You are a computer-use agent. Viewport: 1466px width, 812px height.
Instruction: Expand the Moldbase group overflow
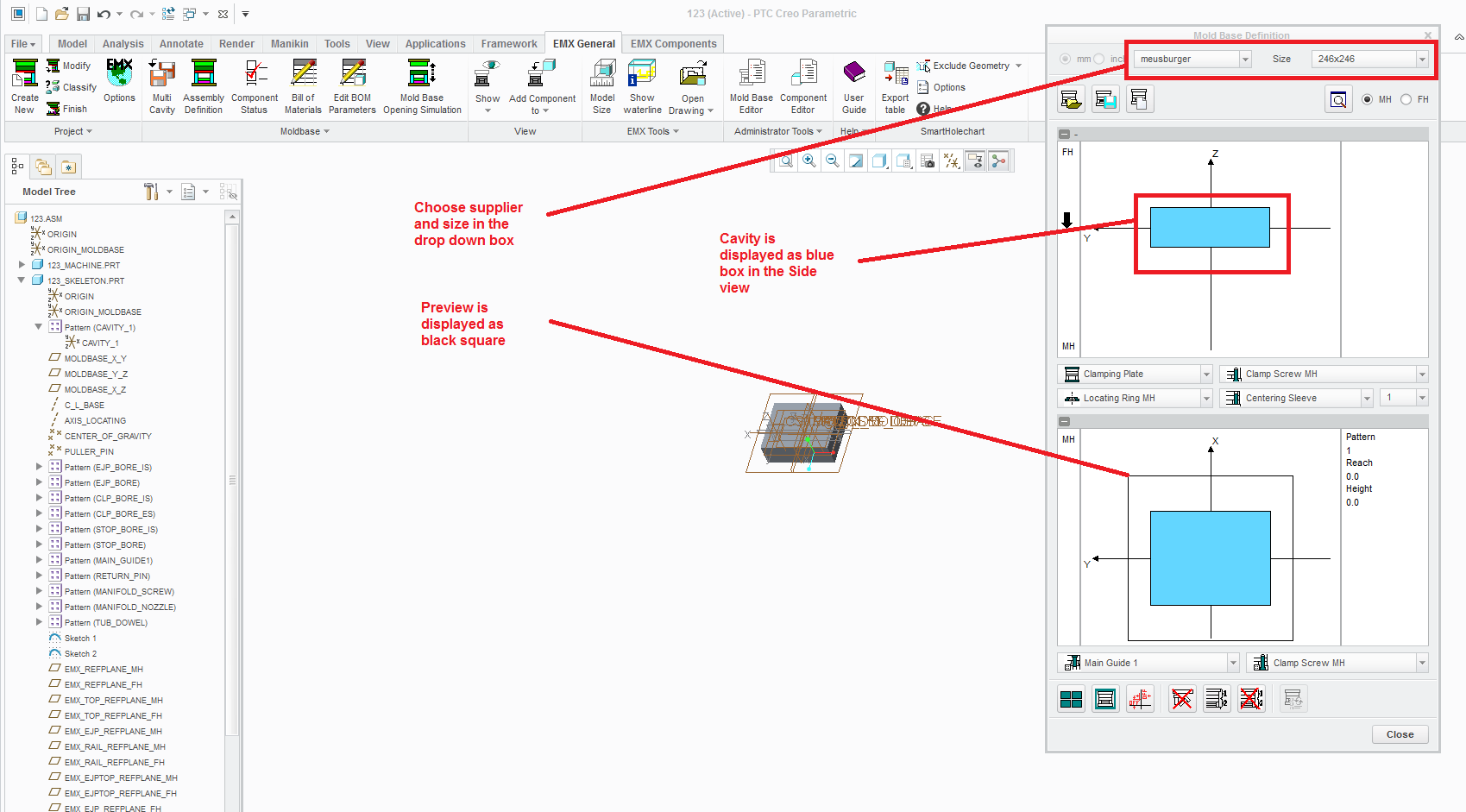pos(305,131)
